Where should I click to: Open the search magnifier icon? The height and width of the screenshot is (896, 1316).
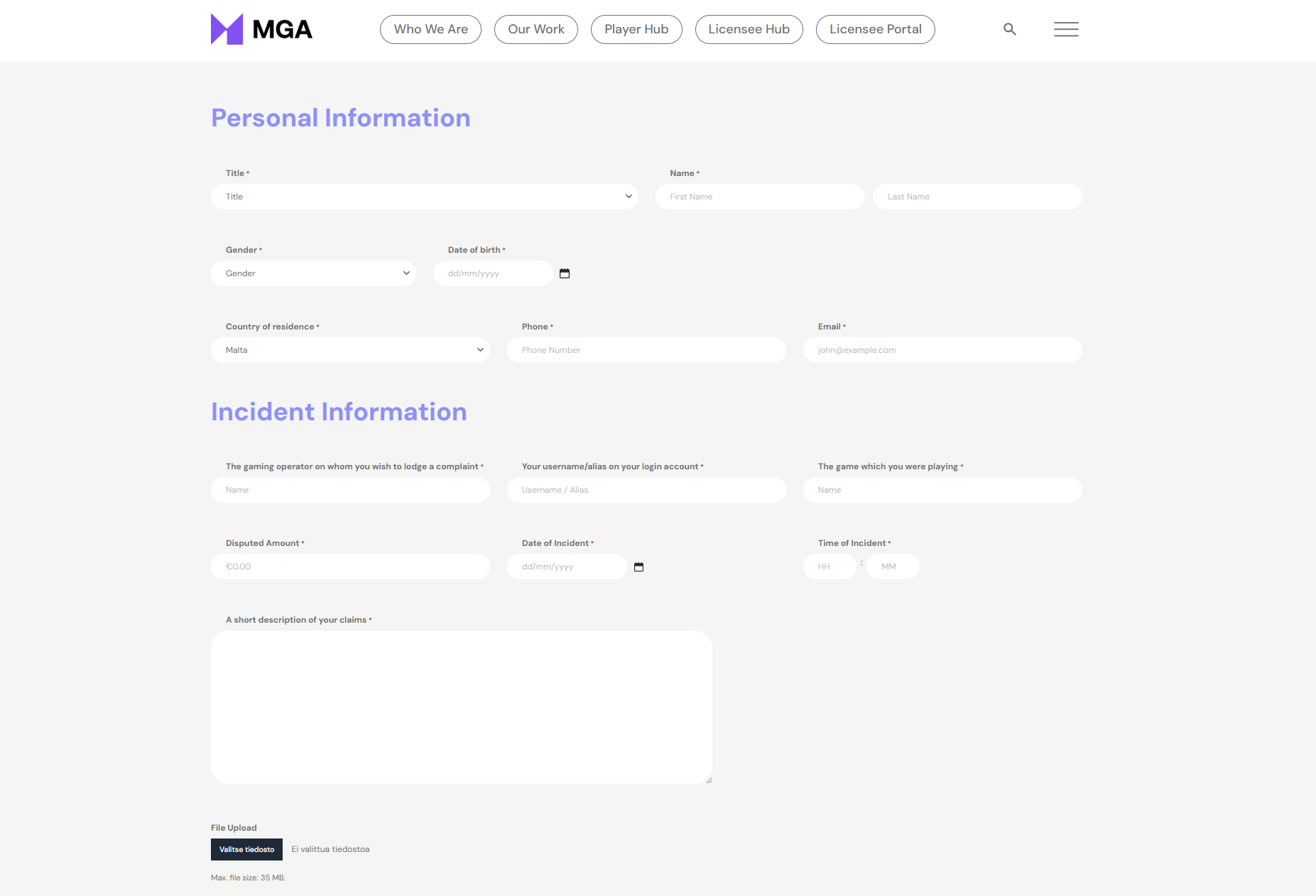tap(1009, 29)
